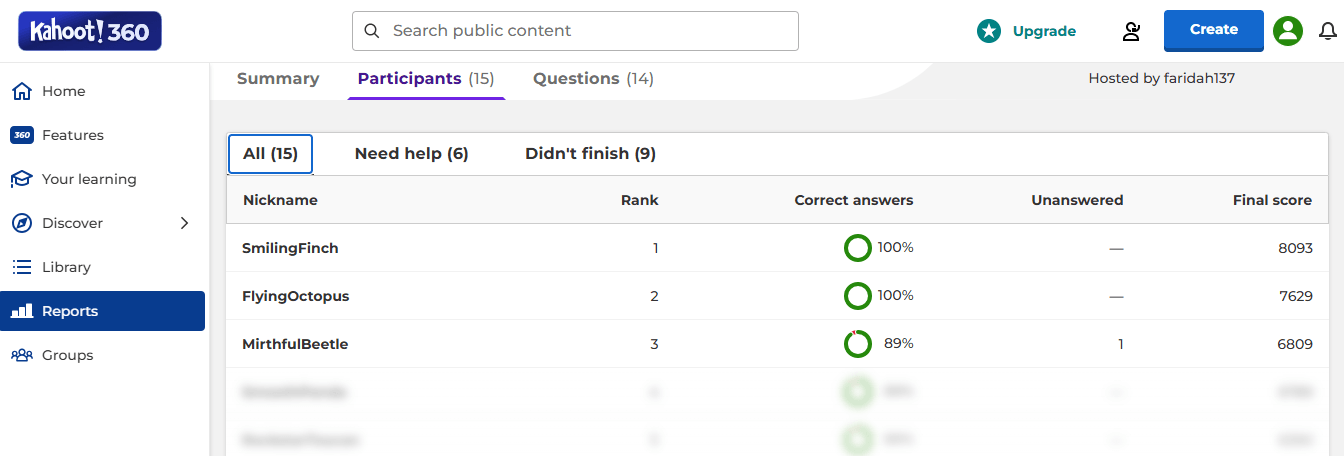
Task: Open the notifications bell icon
Action: [1328, 31]
